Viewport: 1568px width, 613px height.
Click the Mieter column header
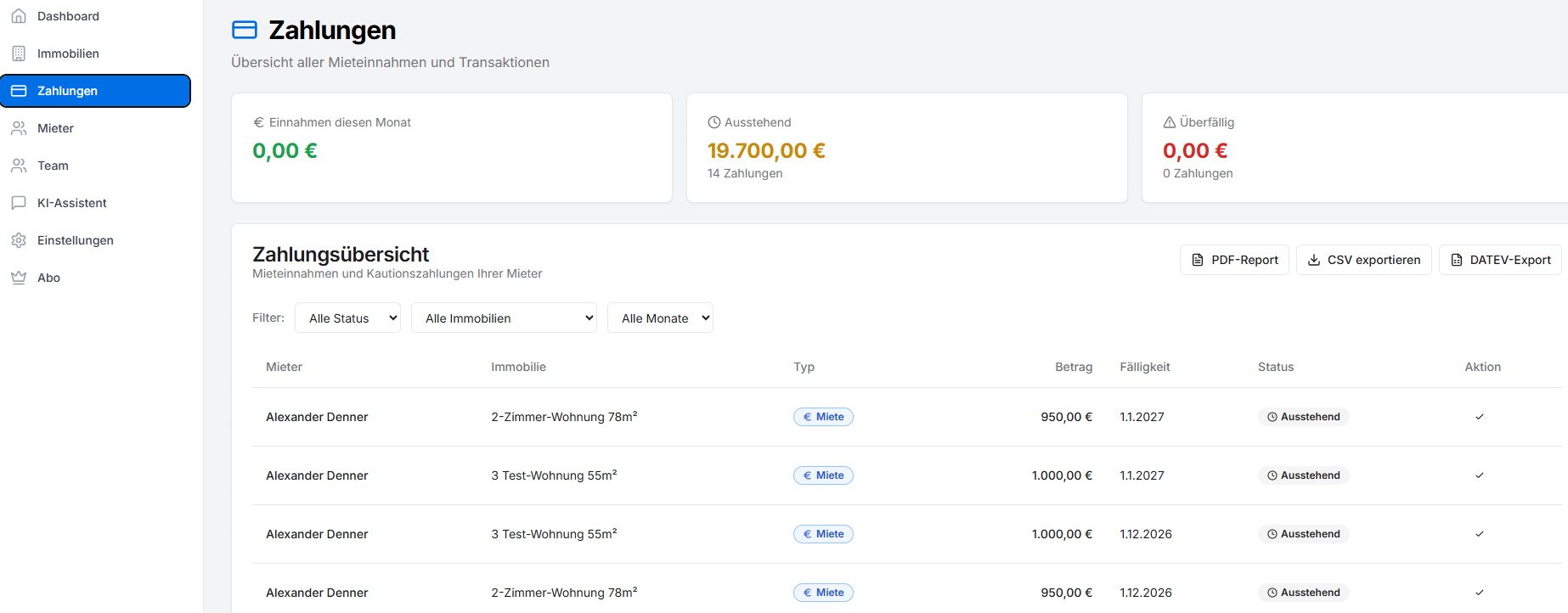click(x=284, y=367)
